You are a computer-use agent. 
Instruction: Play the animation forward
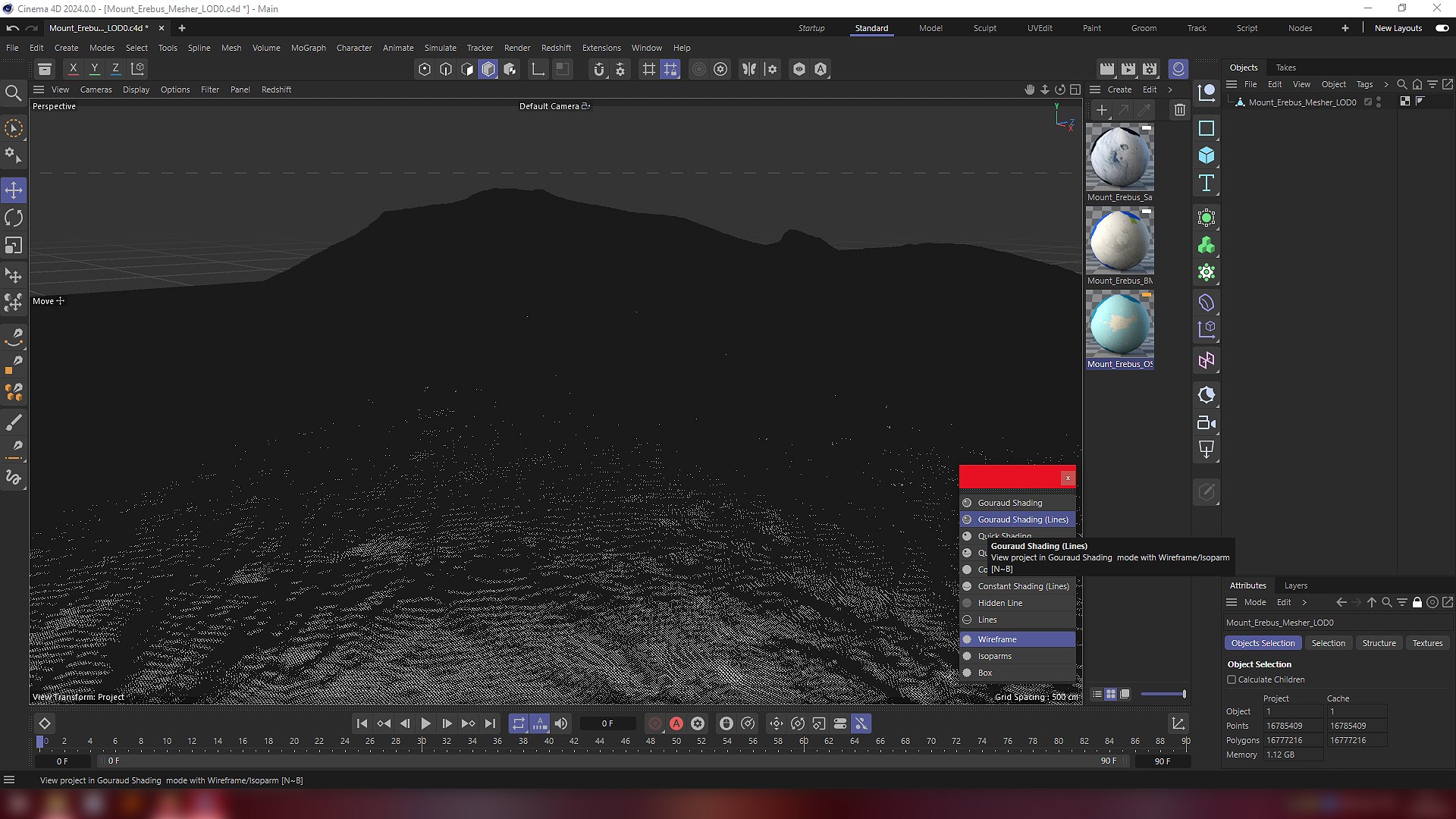point(426,723)
